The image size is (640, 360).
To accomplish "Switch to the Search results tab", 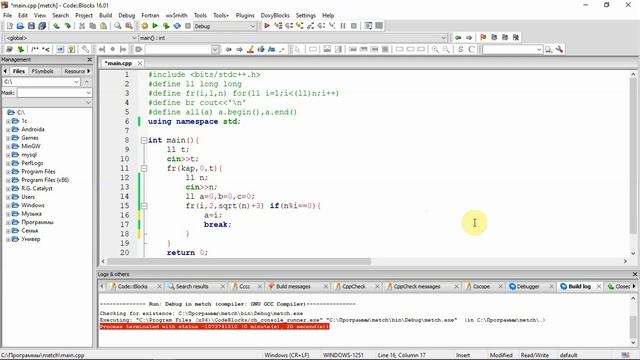I will [192, 287].
